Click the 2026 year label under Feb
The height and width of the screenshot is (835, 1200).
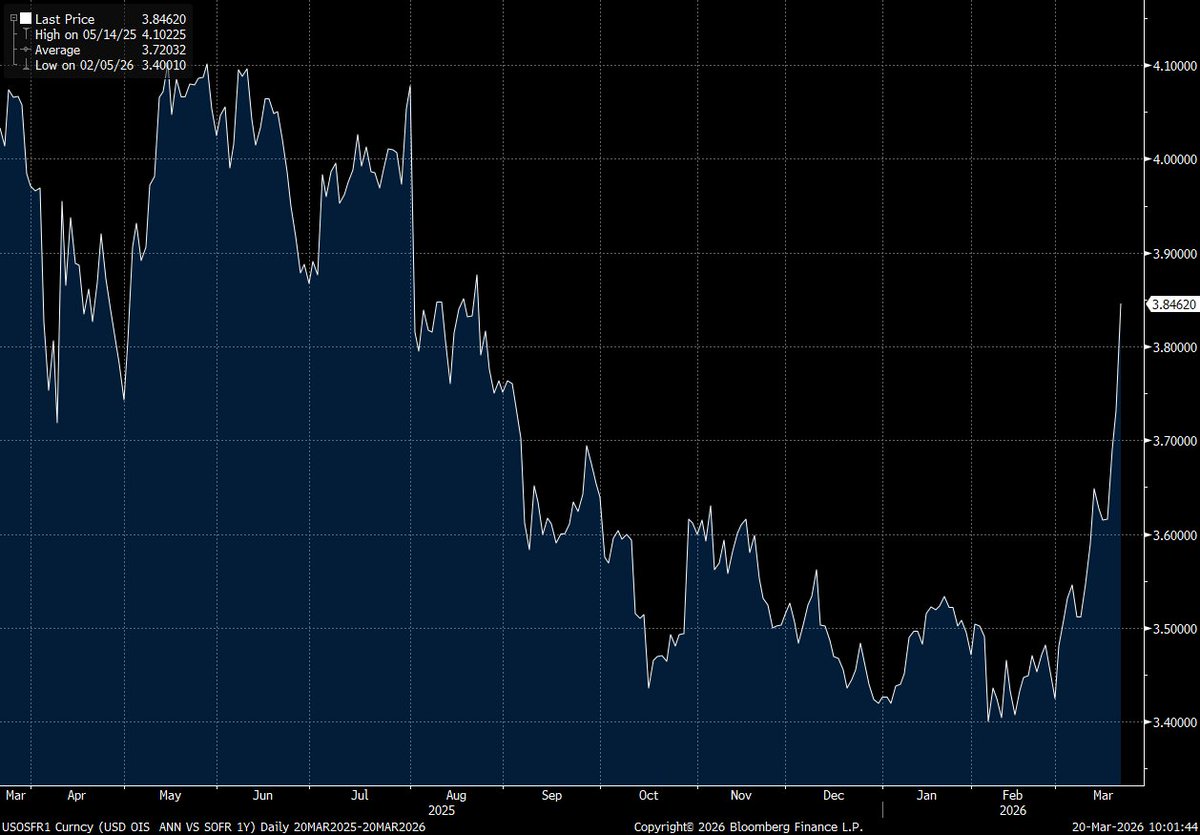point(1013,810)
